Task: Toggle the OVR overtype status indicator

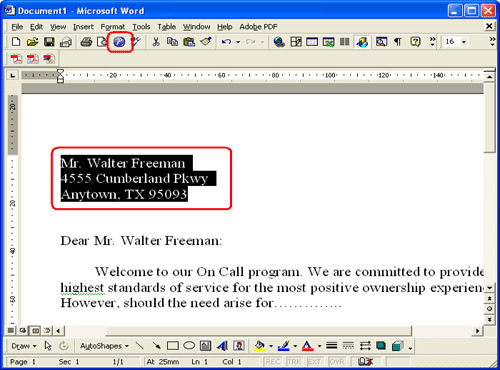Action: [x=336, y=362]
